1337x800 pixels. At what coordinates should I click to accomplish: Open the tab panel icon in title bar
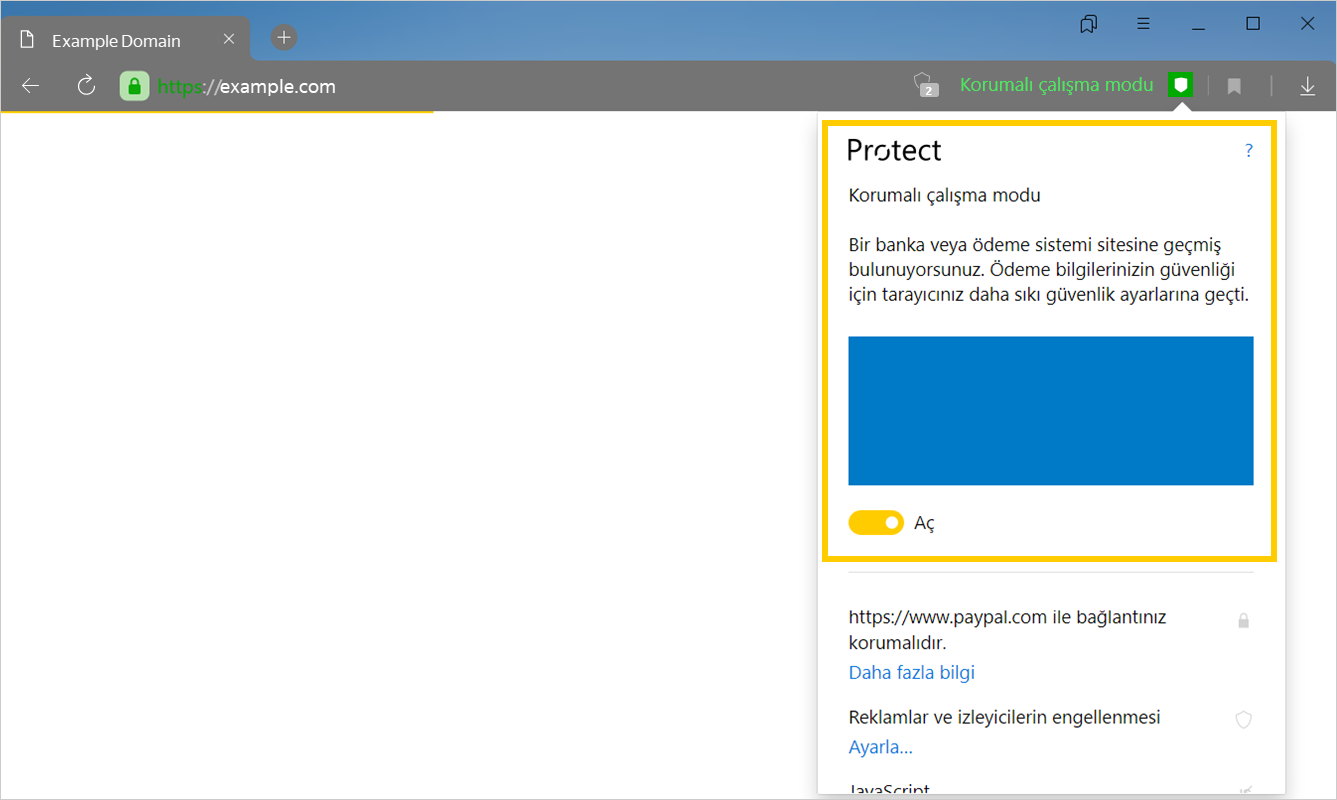(1089, 24)
